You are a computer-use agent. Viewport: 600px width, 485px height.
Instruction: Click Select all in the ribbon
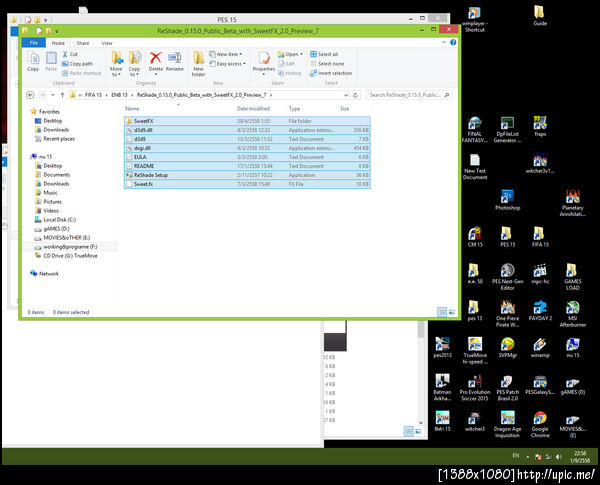pyautogui.click(x=324, y=54)
